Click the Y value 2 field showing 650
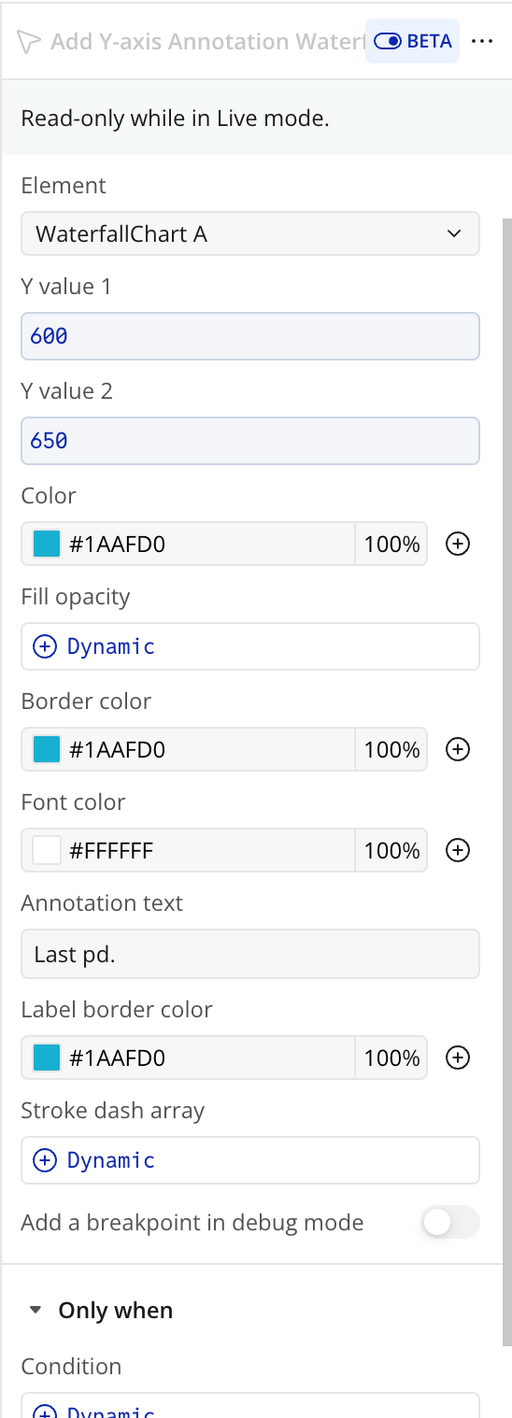Image resolution: width=512 pixels, height=1418 pixels. point(250,440)
